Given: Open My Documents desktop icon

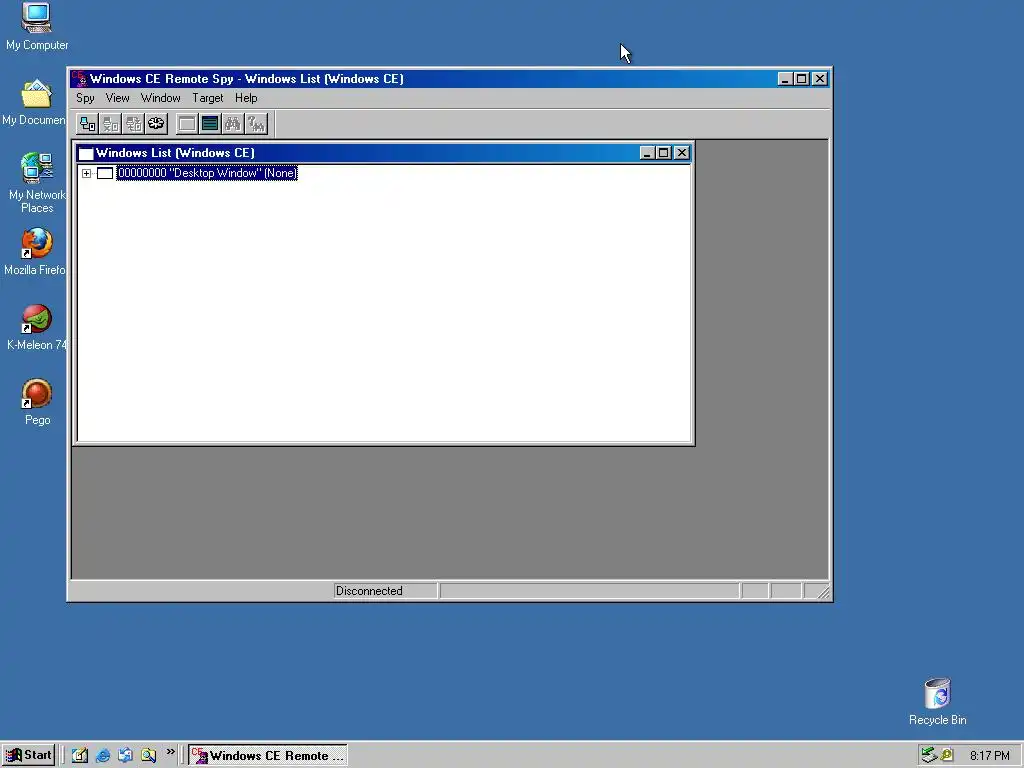Looking at the screenshot, I should point(34,103).
